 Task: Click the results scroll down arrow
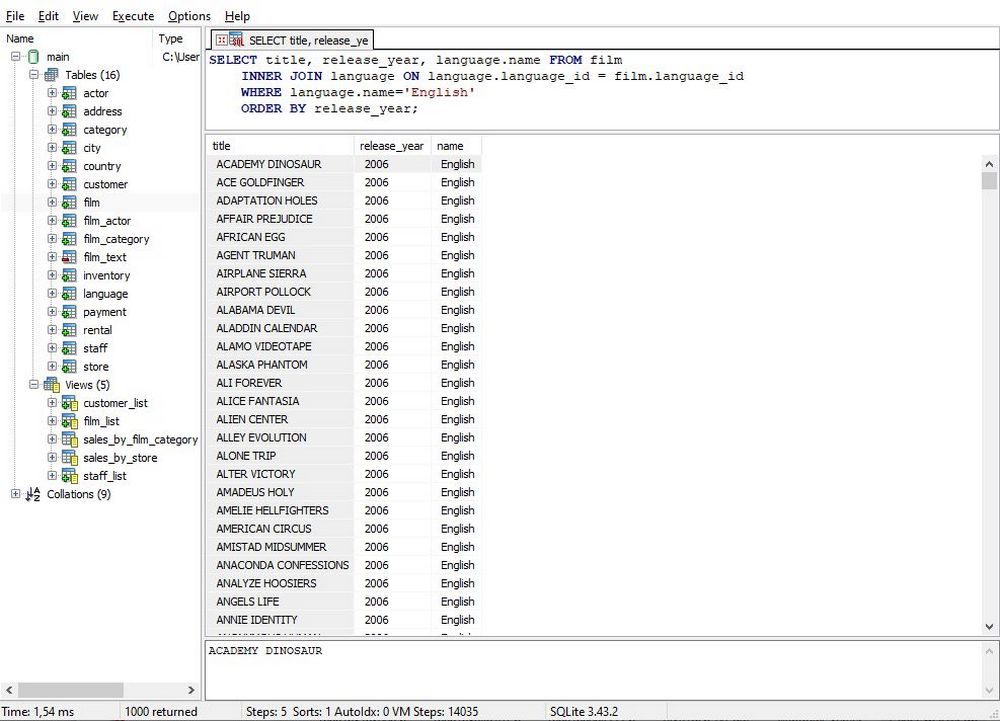pyautogui.click(x=989, y=627)
